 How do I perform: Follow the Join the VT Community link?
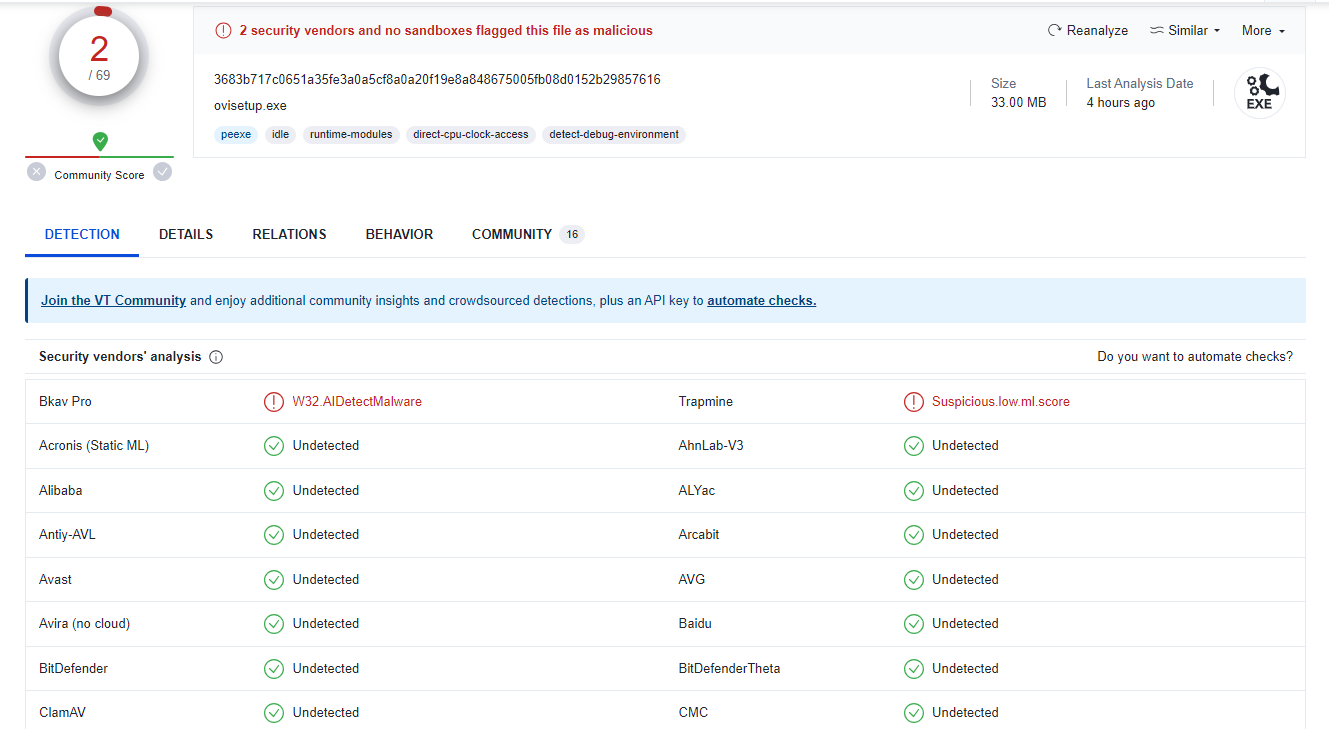(x=113, y=301)
